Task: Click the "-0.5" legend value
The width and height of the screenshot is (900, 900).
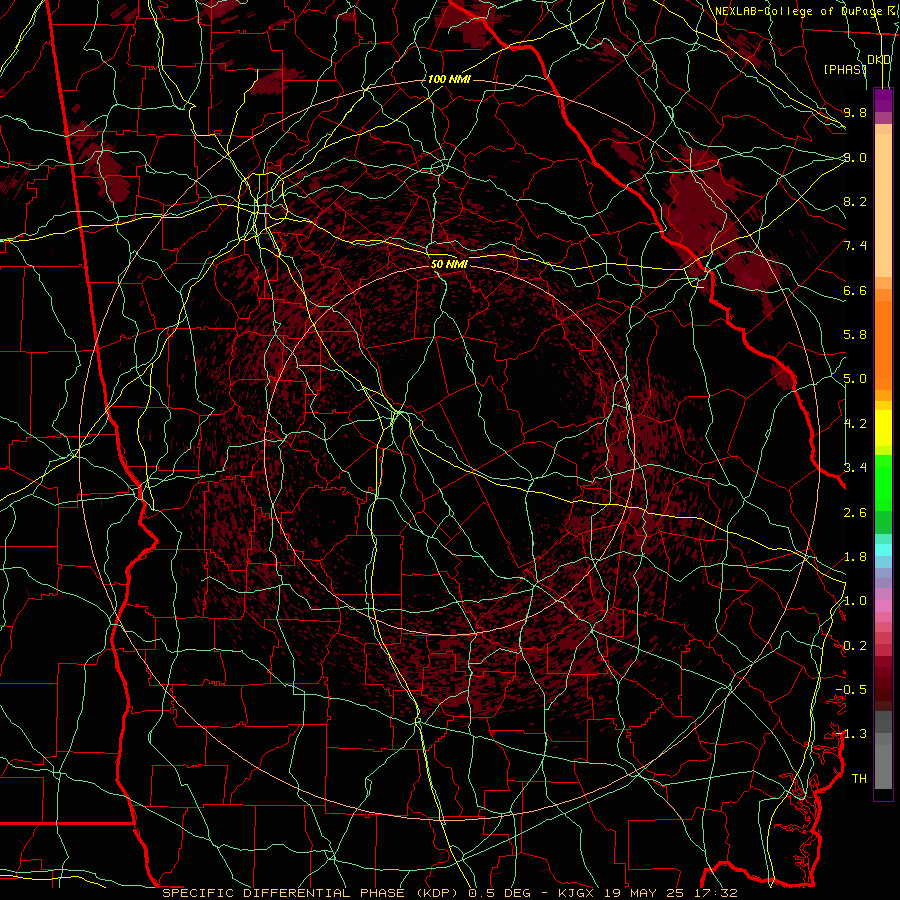Action: point(851,690)
